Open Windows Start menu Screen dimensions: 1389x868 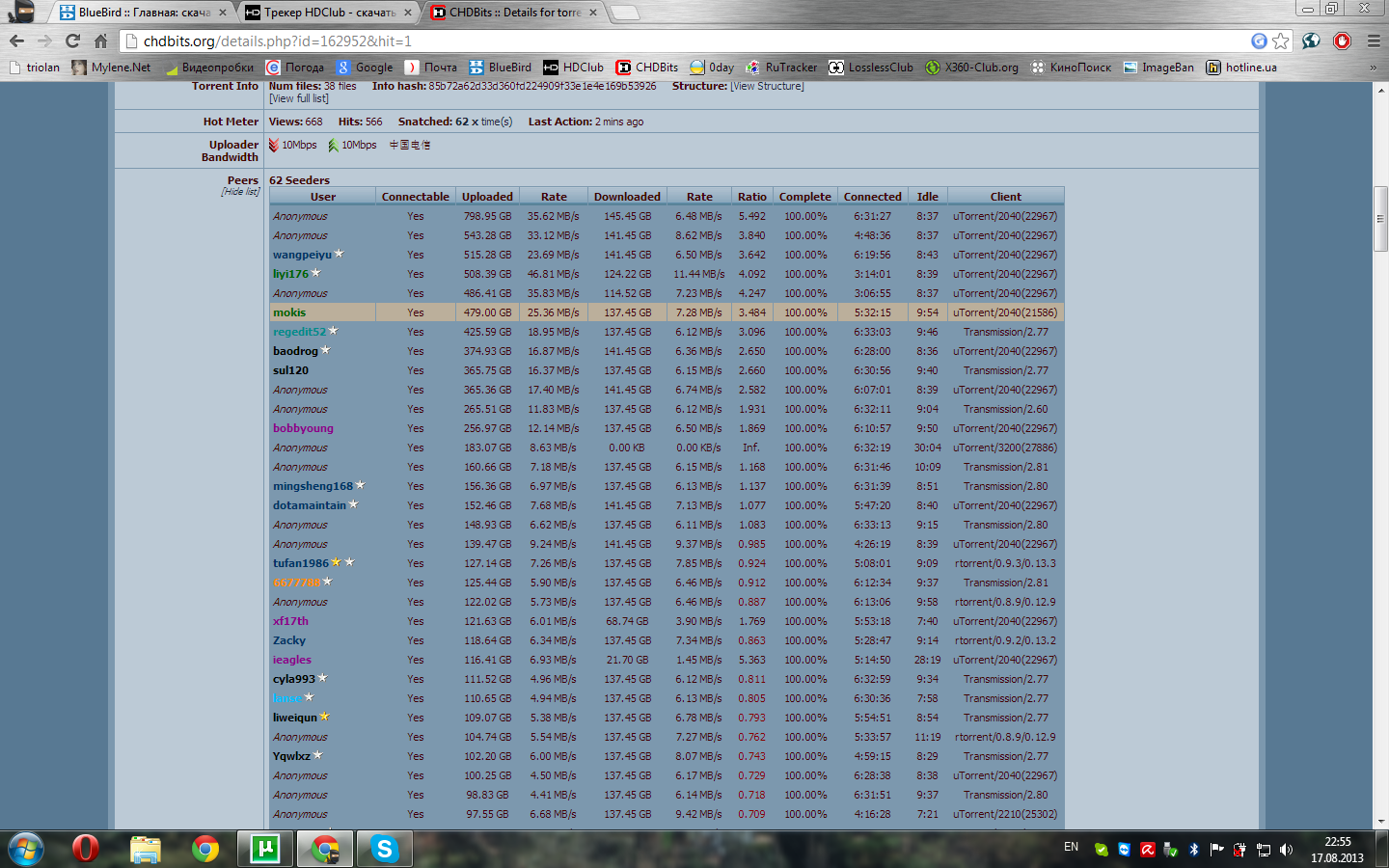(26, 849)
